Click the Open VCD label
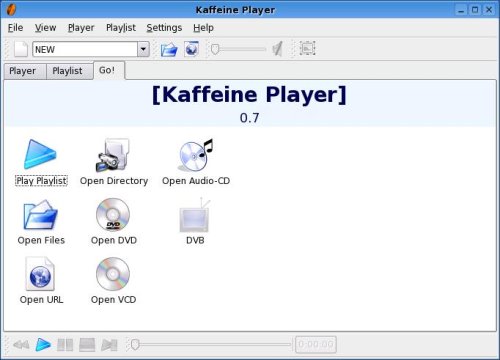500x360 pixels. (x=113, y=300)
